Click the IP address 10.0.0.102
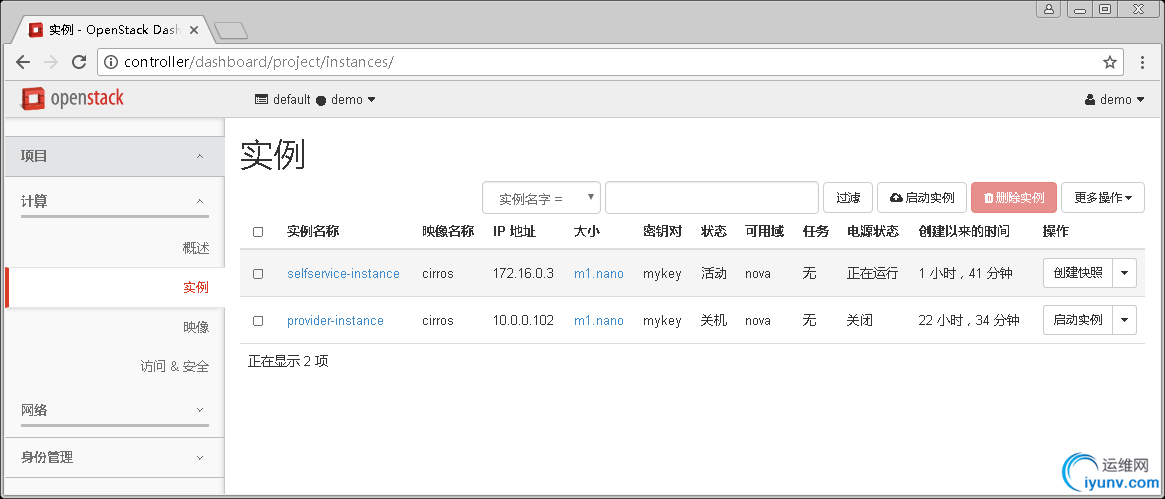 click(523, 321)
